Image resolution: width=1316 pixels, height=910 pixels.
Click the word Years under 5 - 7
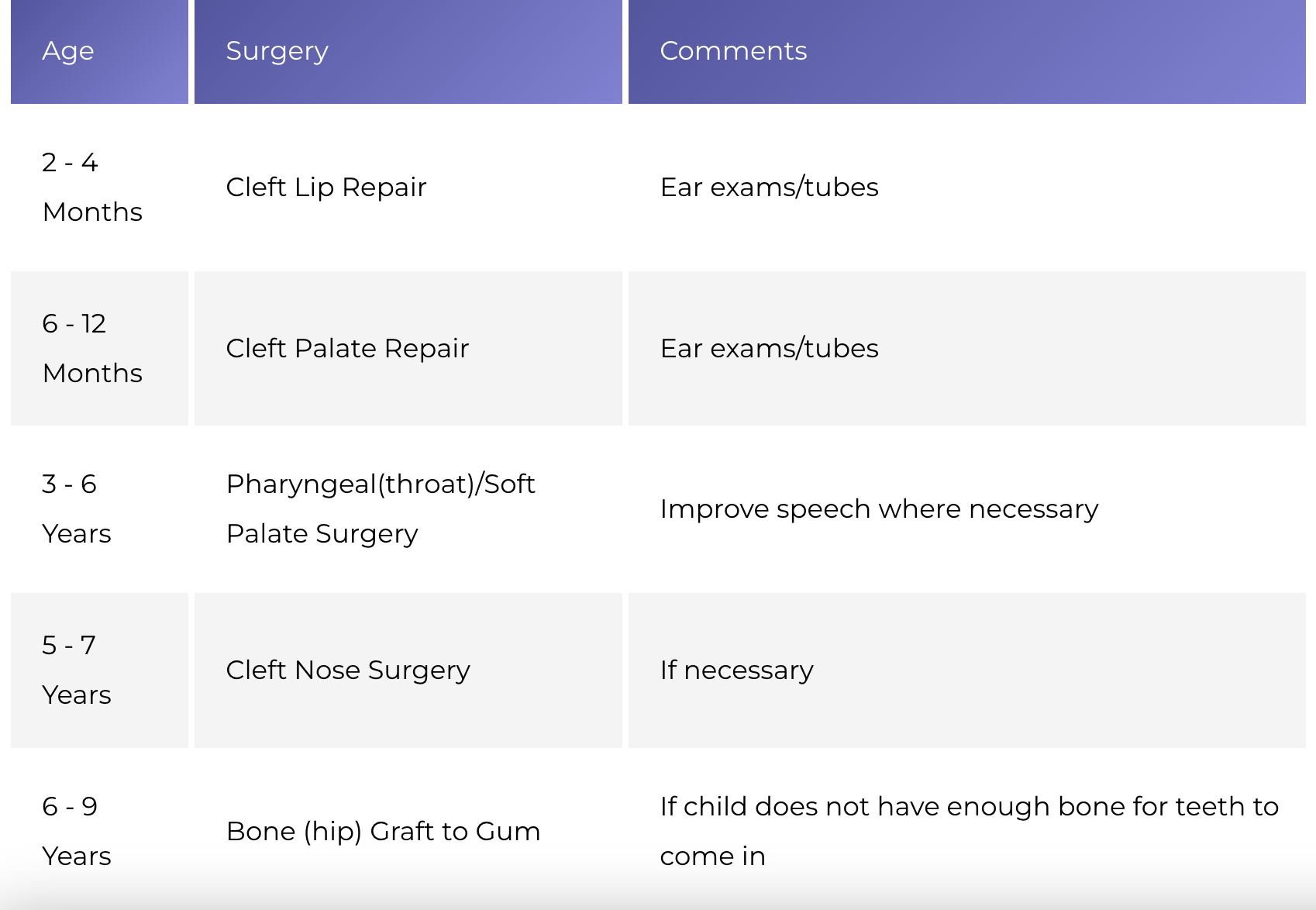click(77, 695)
